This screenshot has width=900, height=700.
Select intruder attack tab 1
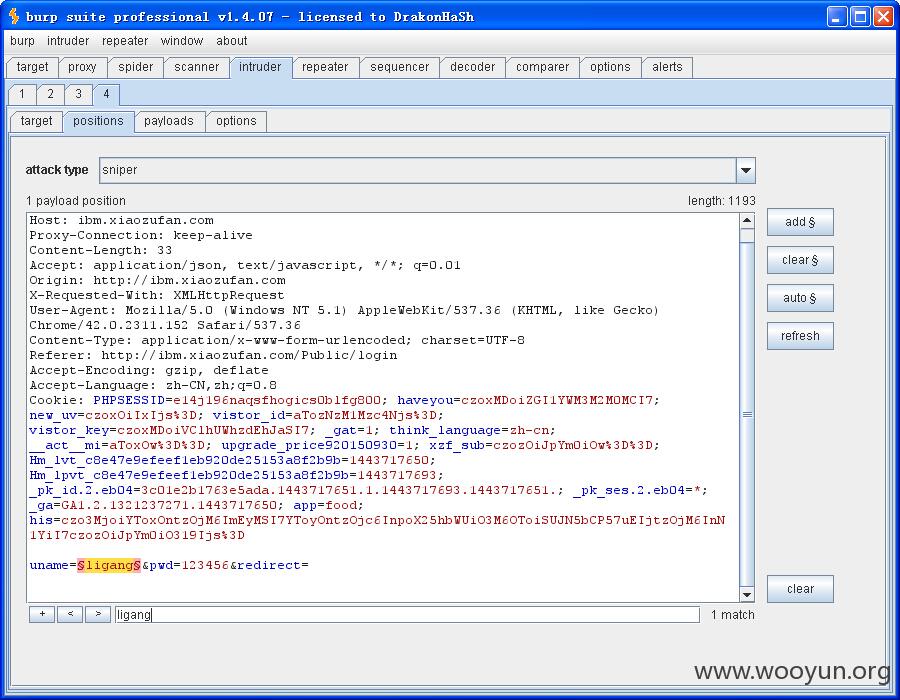[x=22, y=94]
